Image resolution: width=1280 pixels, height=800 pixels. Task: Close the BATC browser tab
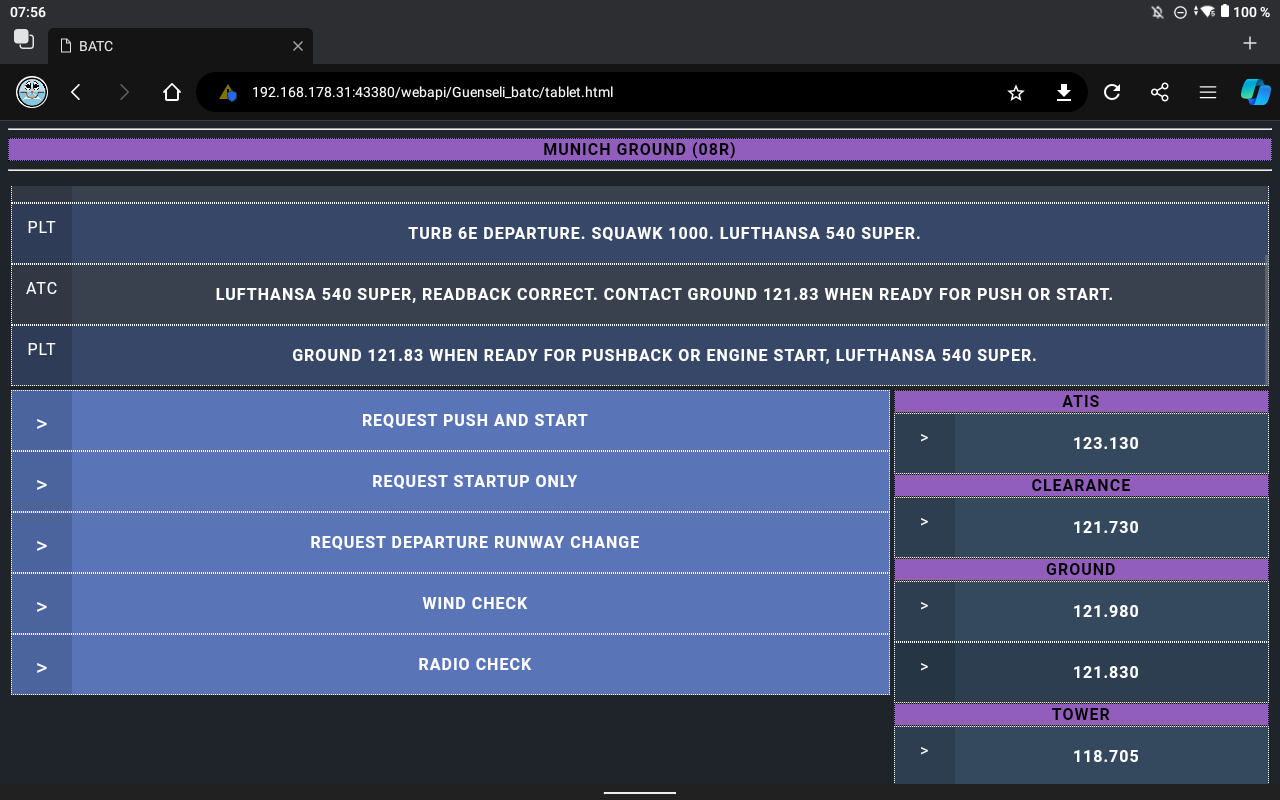tap(298, 46)
